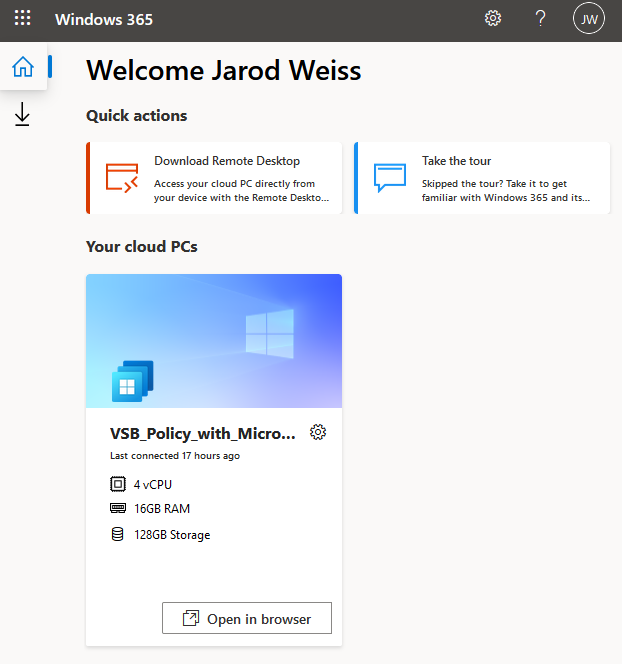Open the cloud PC settings gear
The image size is (622, 664).
pos(318,432)
